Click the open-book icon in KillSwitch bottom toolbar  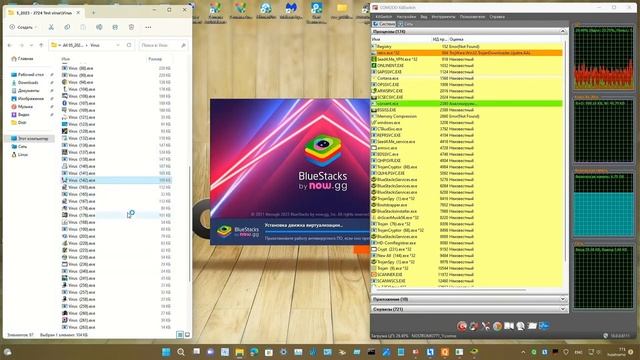[509, 326]
